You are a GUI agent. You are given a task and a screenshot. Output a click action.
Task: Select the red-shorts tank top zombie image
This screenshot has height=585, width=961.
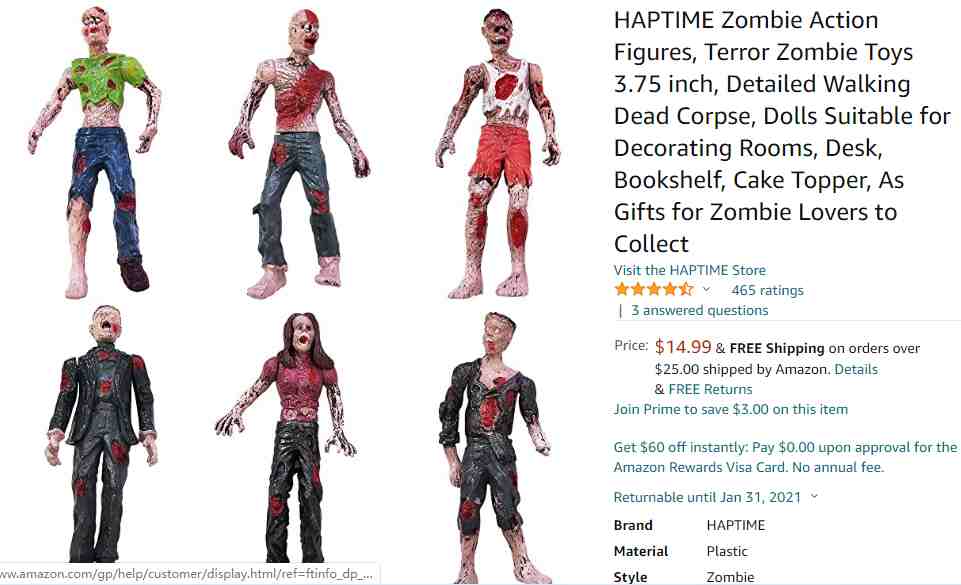pyautogui.click(x=498, y=154)
